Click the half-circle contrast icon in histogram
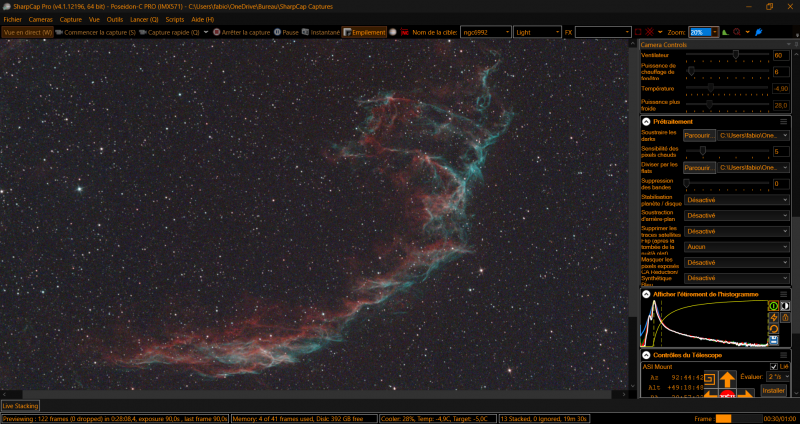This screenshot has width=800, height=424. click(785, 306)
